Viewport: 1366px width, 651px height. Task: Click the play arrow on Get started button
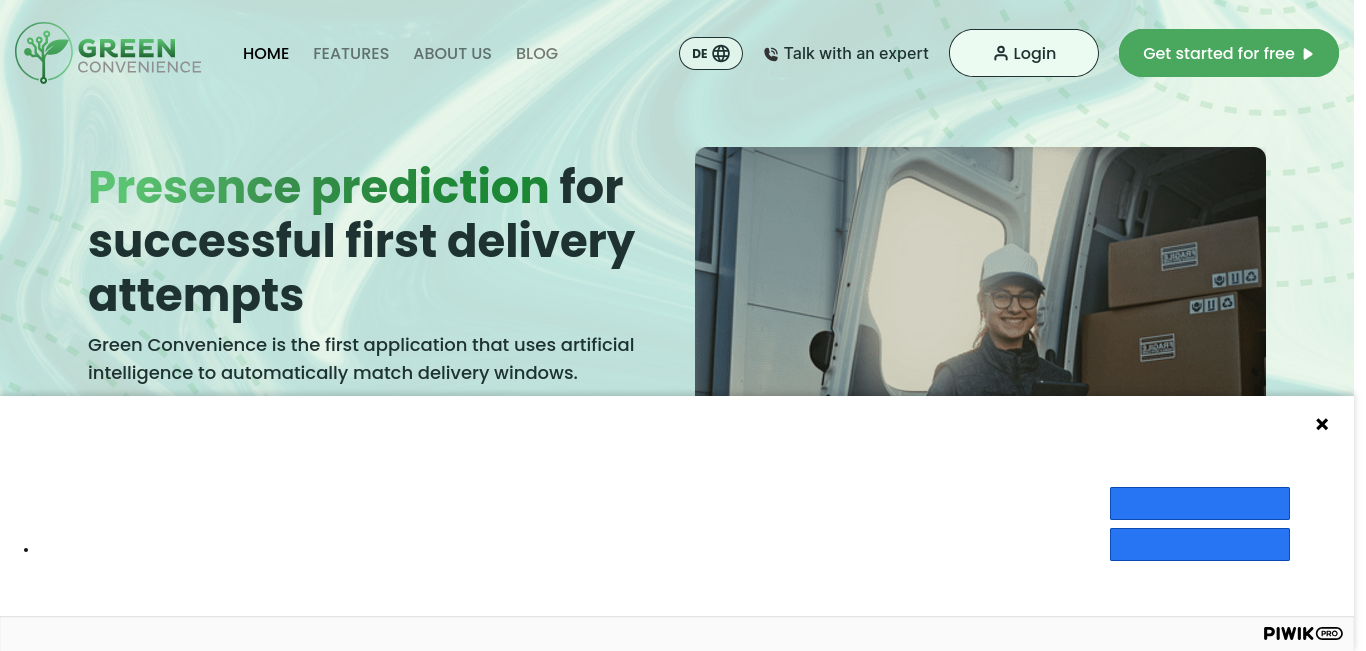[1308, 54]
